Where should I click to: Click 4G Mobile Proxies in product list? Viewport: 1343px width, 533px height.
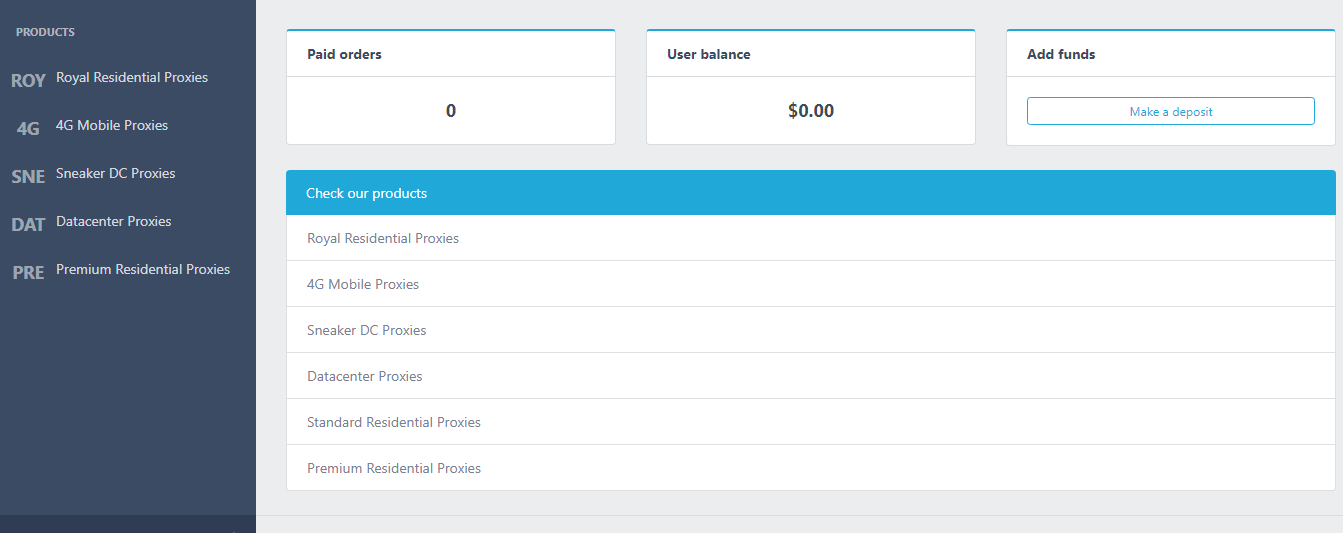point(363,284)
